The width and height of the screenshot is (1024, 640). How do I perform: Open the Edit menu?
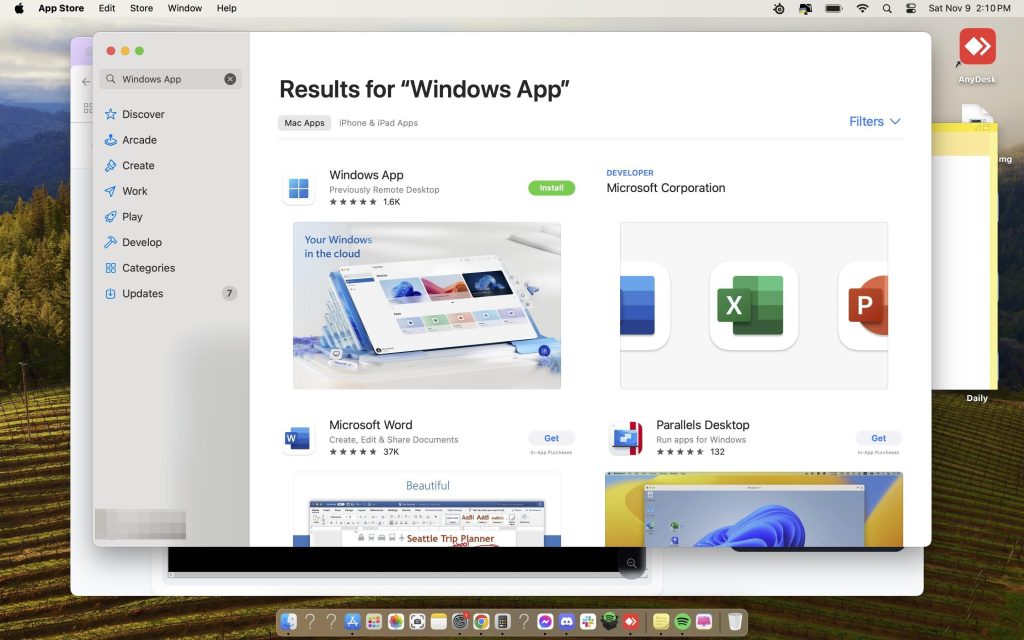pos(106,8)
